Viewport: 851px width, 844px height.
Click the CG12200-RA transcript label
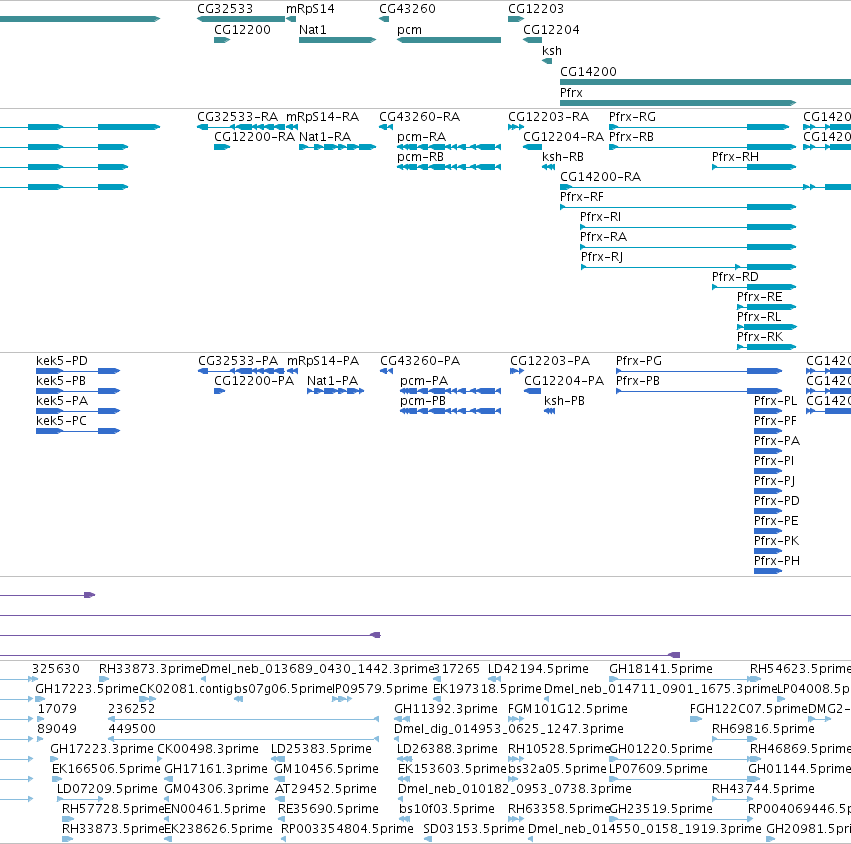tap(255, 137)
